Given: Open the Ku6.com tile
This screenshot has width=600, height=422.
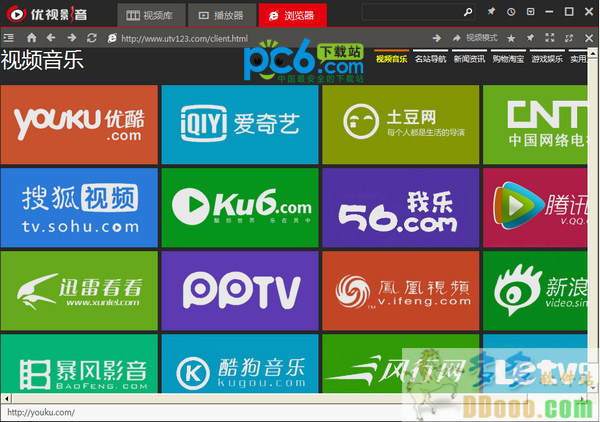Looking at the screenshot, I should [x=240, y=208].
